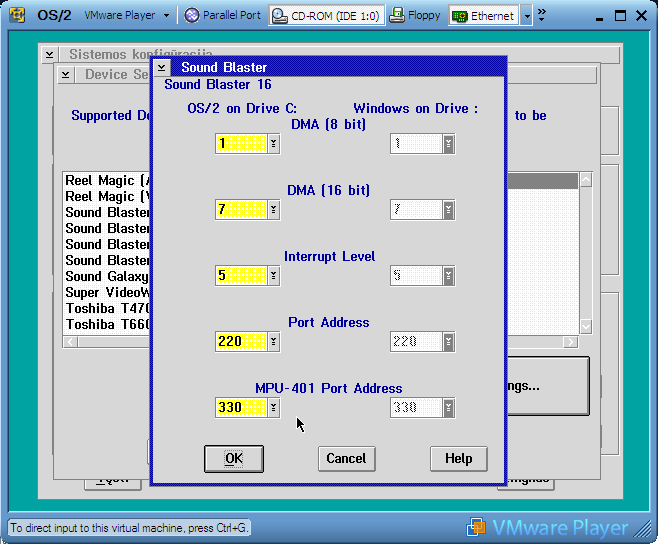Click the VMware Player logo in status bar

click(548, 528)
